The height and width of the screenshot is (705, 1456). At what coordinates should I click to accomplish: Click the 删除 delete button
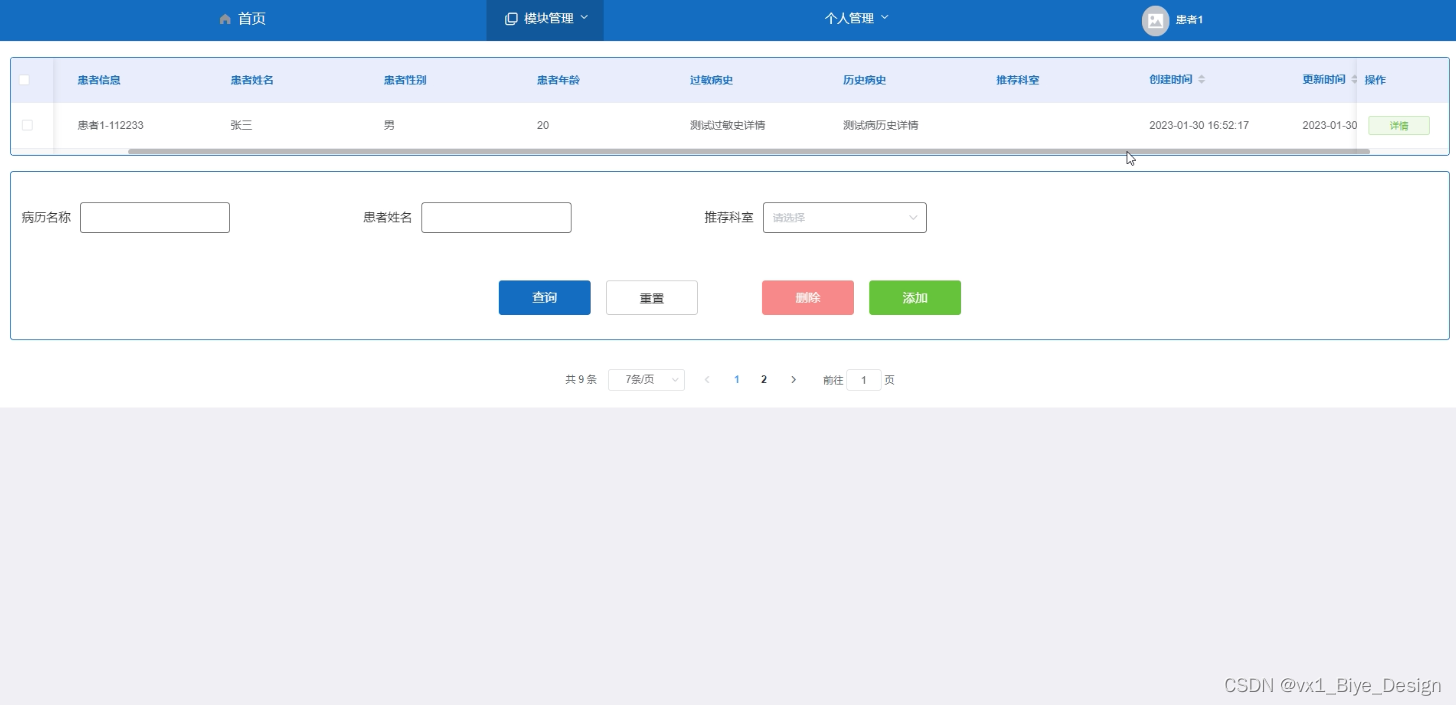pos(808,298)
